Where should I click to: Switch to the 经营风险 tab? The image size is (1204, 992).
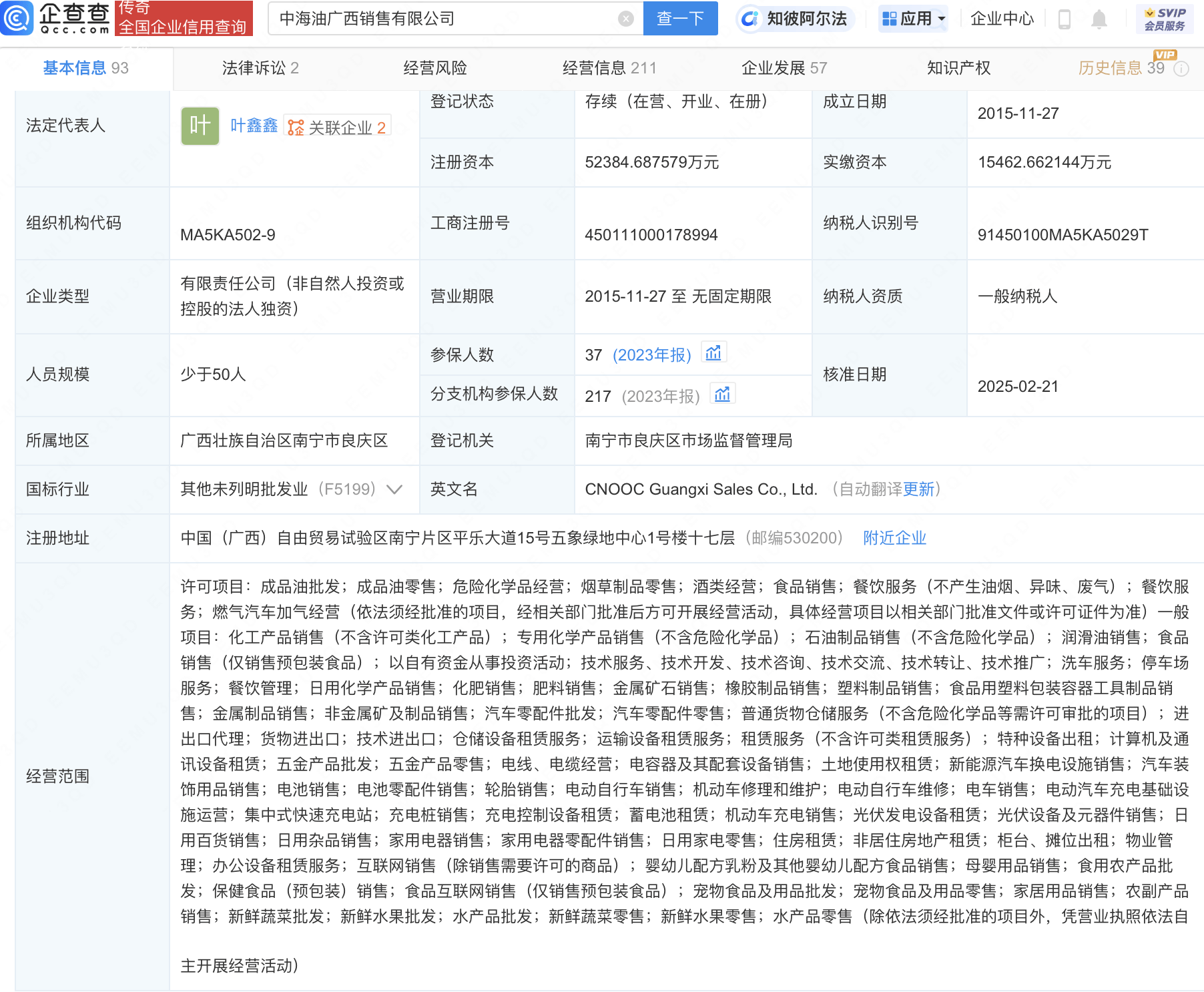[435, 68]
